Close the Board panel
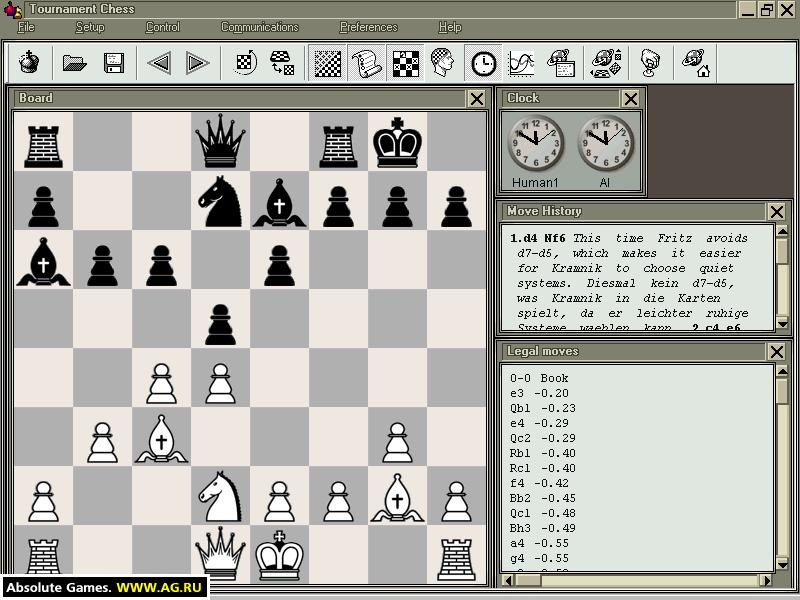Viewport: 800px width, 600px height. click(x=477, y=98)
